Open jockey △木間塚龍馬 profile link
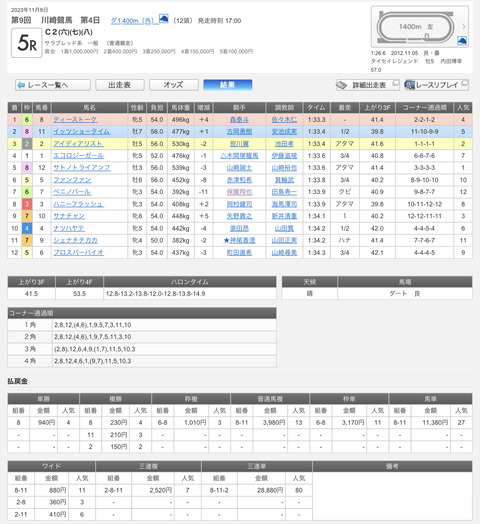The image size is (480, 524). (x=239, y=156)
